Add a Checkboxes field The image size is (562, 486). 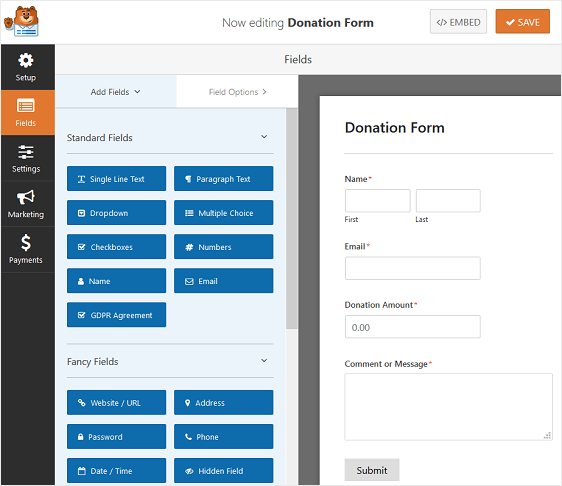click(x=116, y=247)
